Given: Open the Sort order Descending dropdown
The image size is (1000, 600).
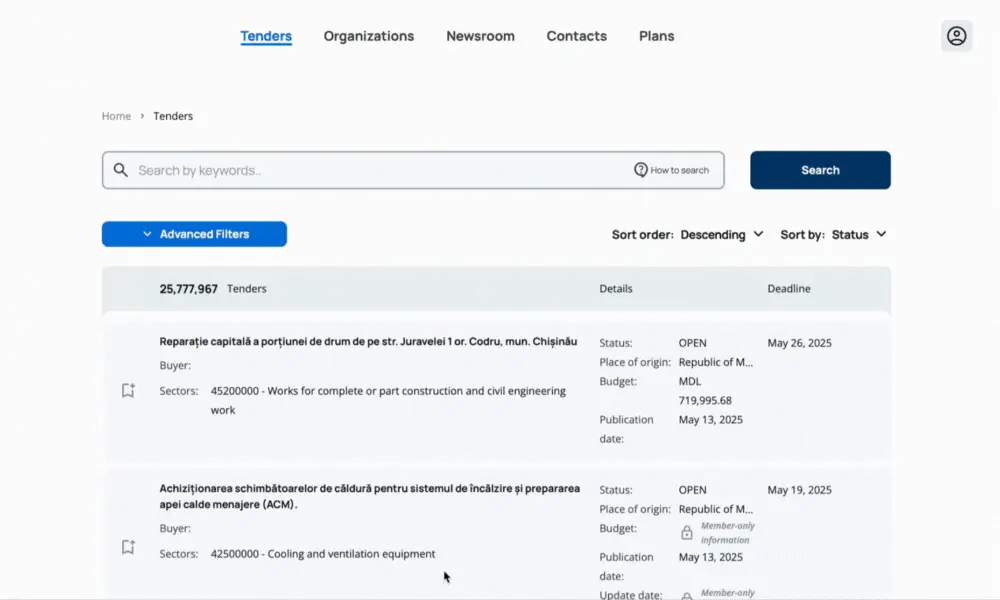Looking at the screenshot, I should point(722,235).
